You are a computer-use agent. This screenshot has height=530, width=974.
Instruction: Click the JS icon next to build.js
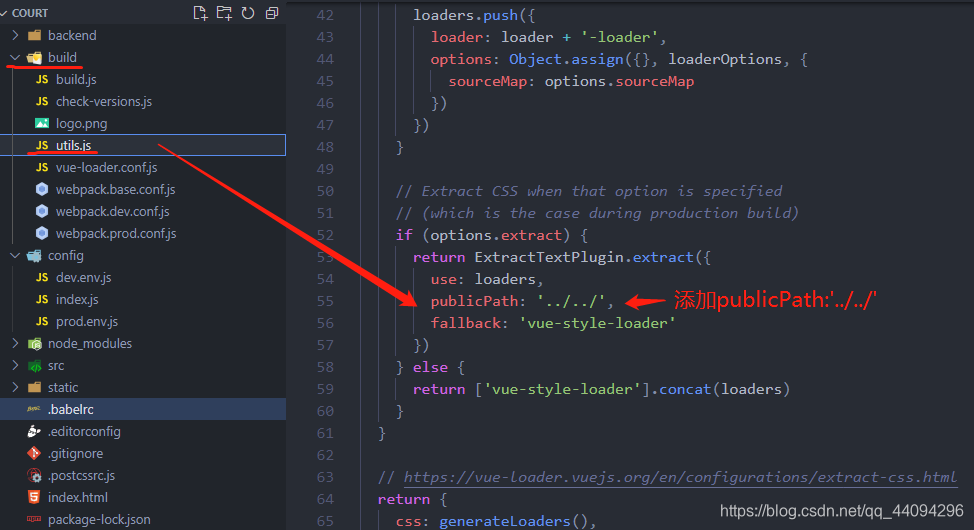(x=42, y=80)
